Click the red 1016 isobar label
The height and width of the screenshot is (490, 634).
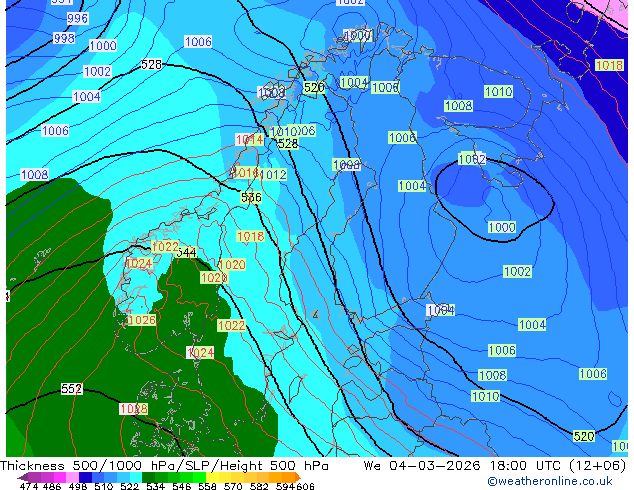246,173
